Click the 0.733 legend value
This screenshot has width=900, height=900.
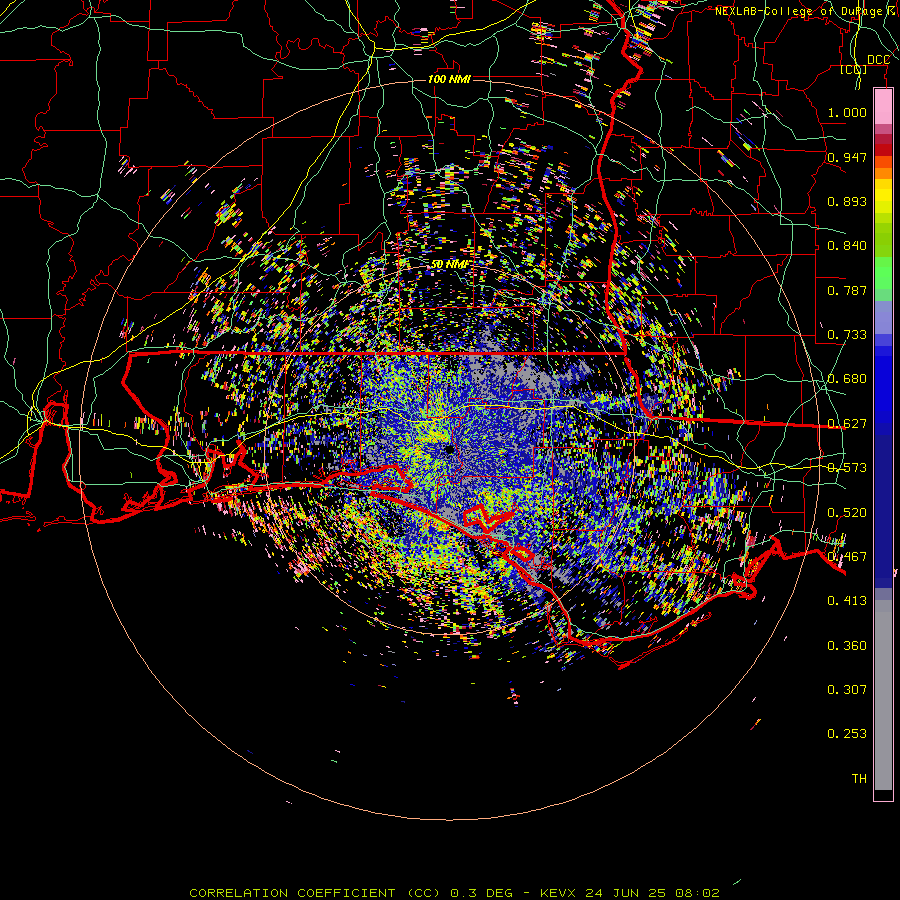coord(847,335)
